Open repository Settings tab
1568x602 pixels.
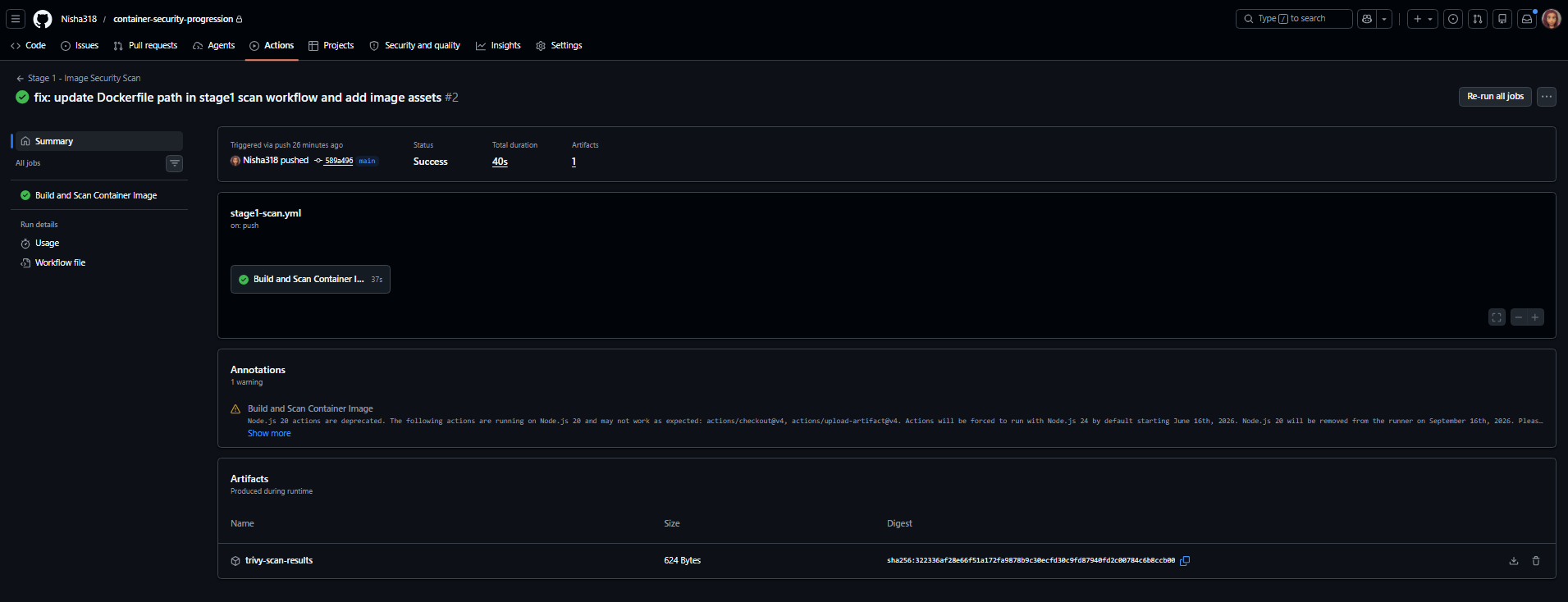tap(559, 46)
